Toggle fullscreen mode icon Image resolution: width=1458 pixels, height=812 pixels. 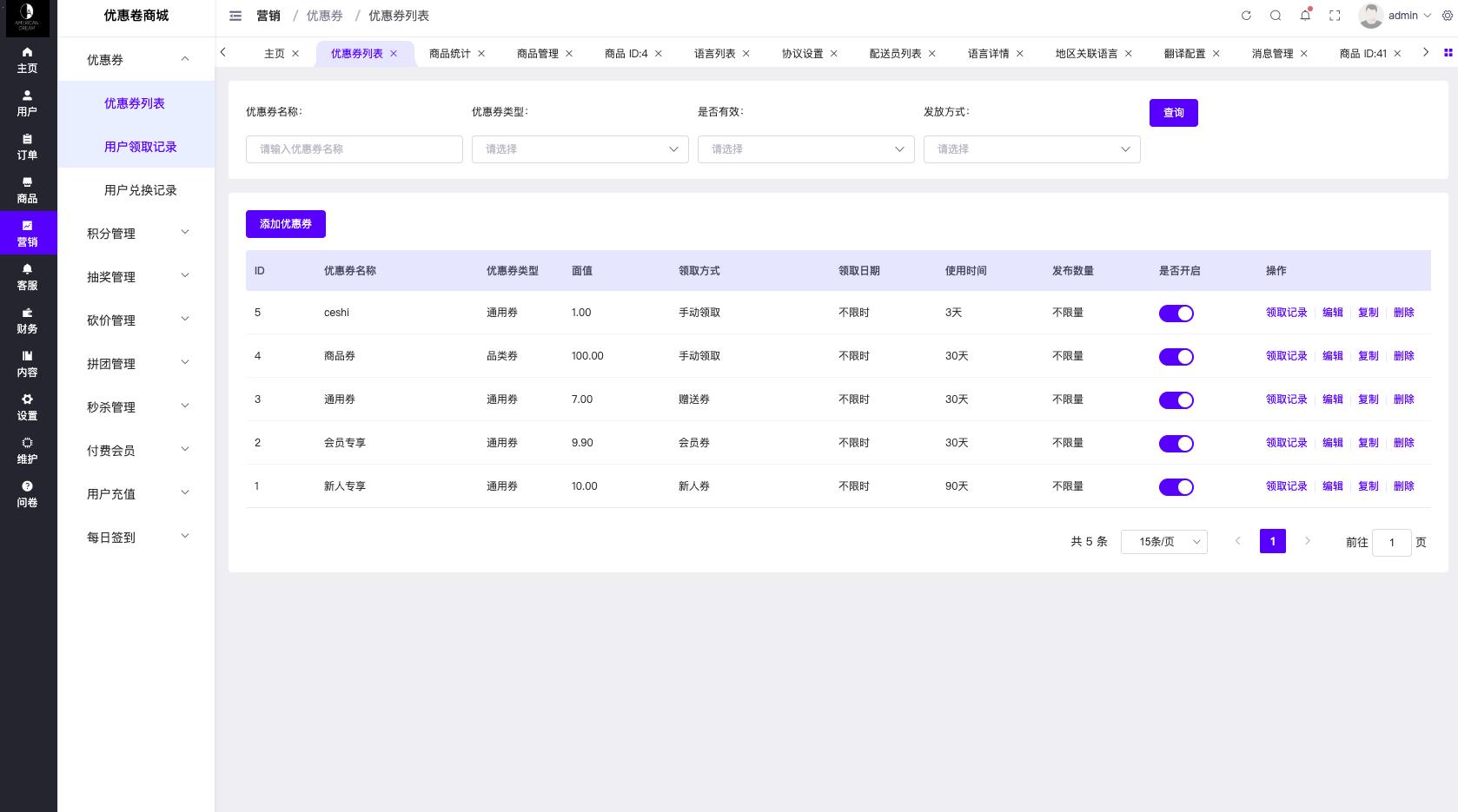pyautogui.click(x=1335, y=16)
